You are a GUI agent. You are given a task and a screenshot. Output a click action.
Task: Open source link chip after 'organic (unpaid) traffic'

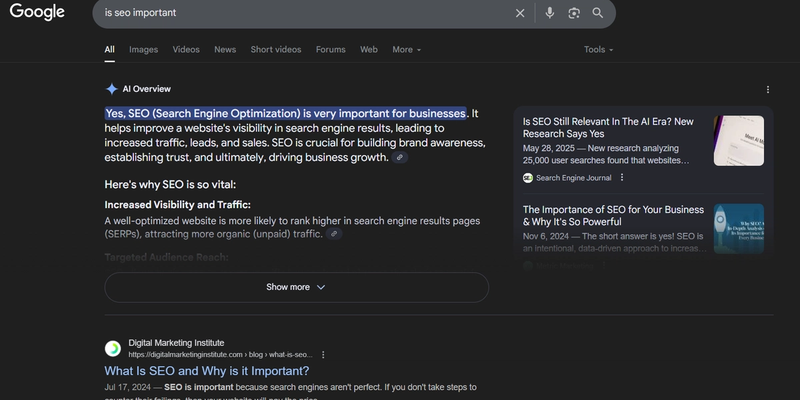pyautogui.click(x=334, y=234)
